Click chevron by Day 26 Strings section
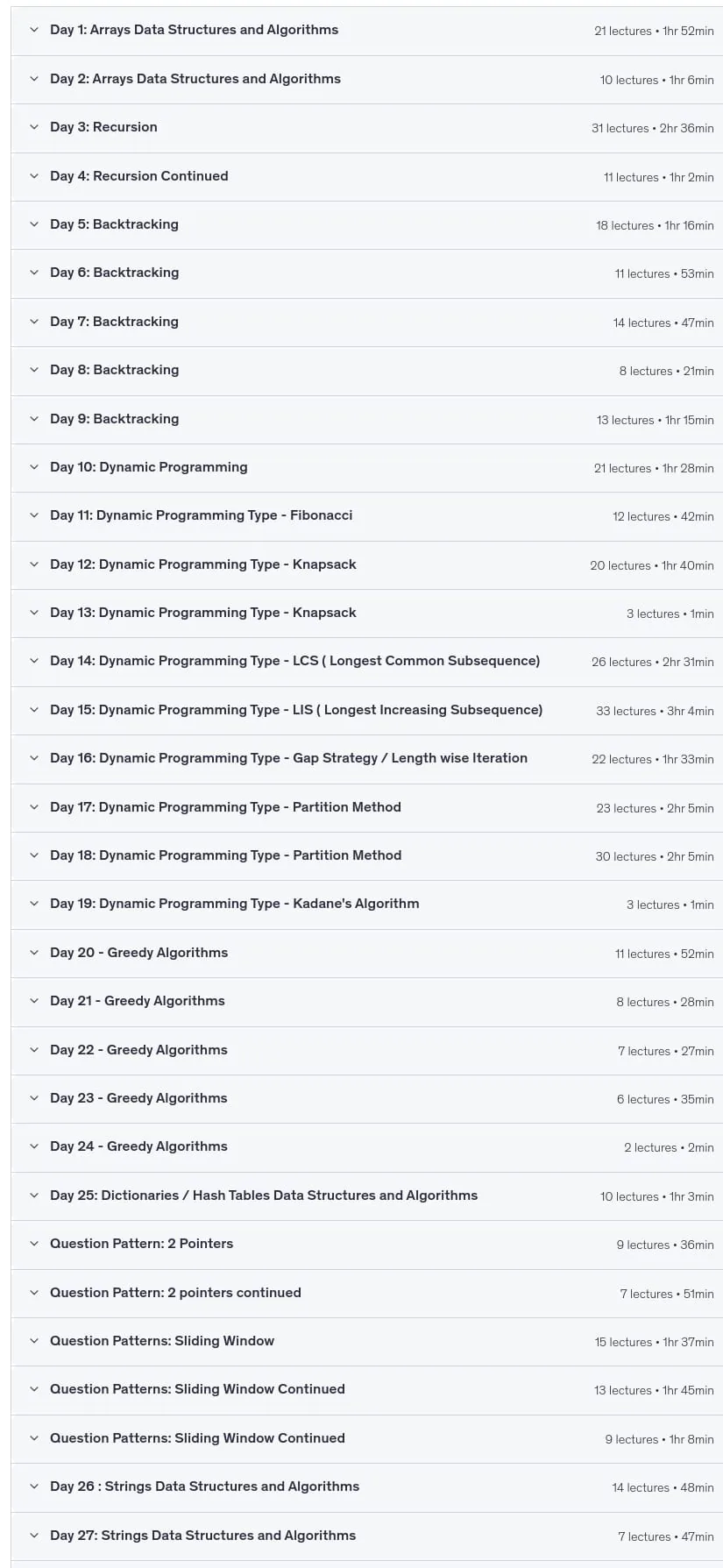723x1568 pixels. pos(34,1486)
